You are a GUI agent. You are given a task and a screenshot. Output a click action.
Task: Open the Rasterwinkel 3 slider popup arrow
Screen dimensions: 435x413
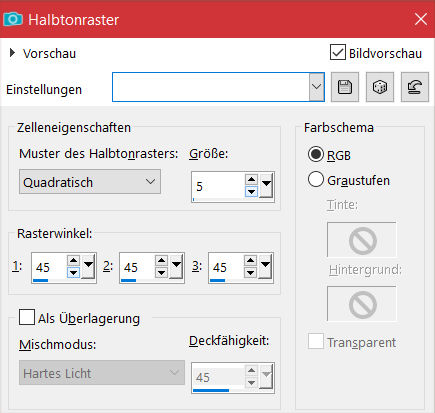[x=265, y=266]
